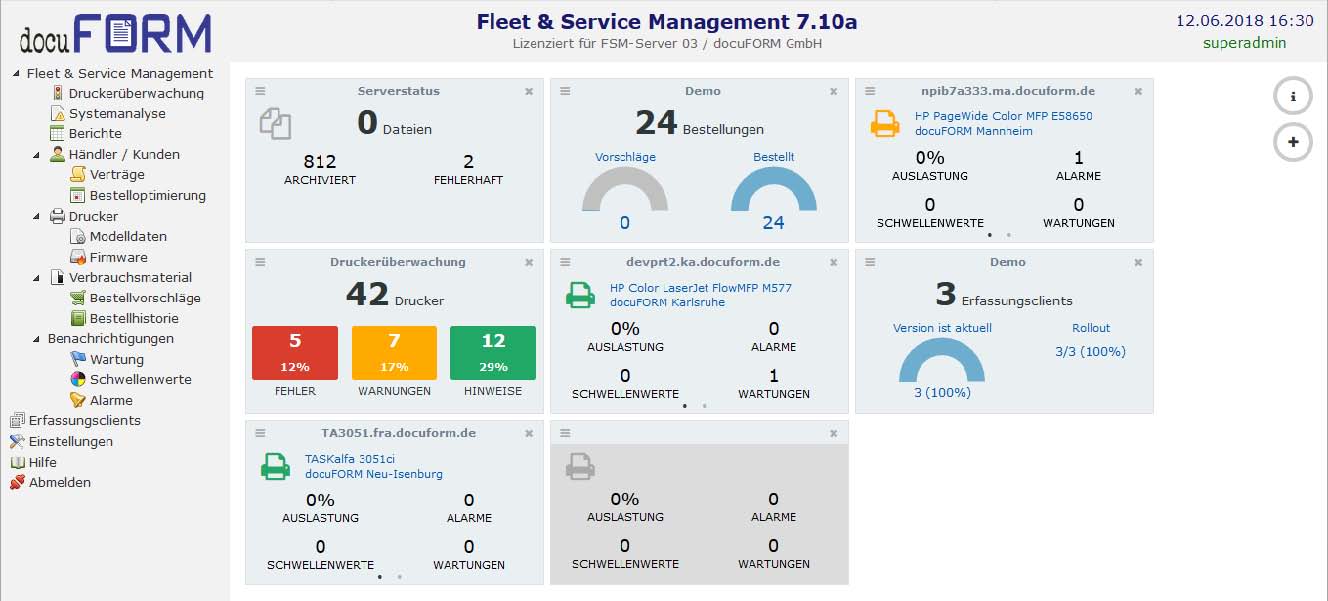Close the Demo Bestellungen widget
Viewport: 1328px width, 601px height.
(x=833, y=91)
